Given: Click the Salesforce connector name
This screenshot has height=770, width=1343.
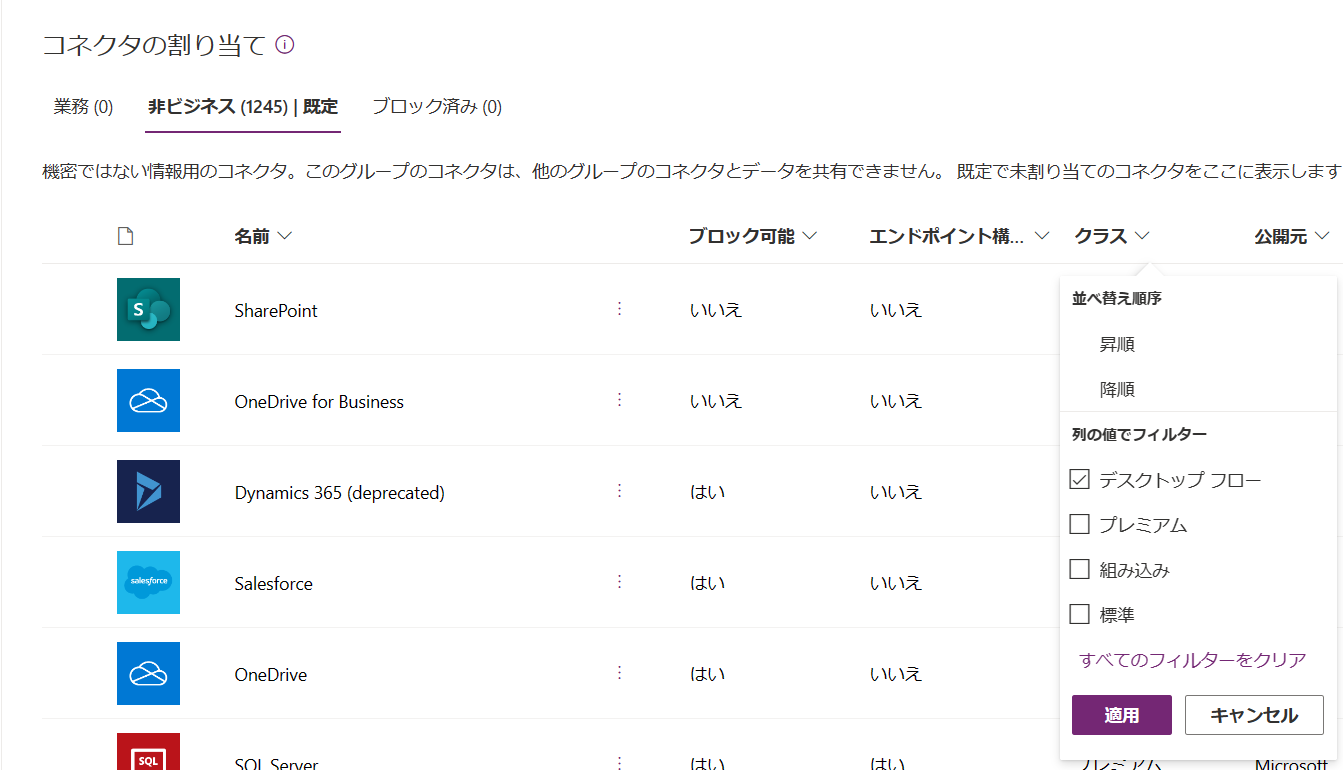Looking at the screenshot, I should pyautogui.click(x=274, y=584).
